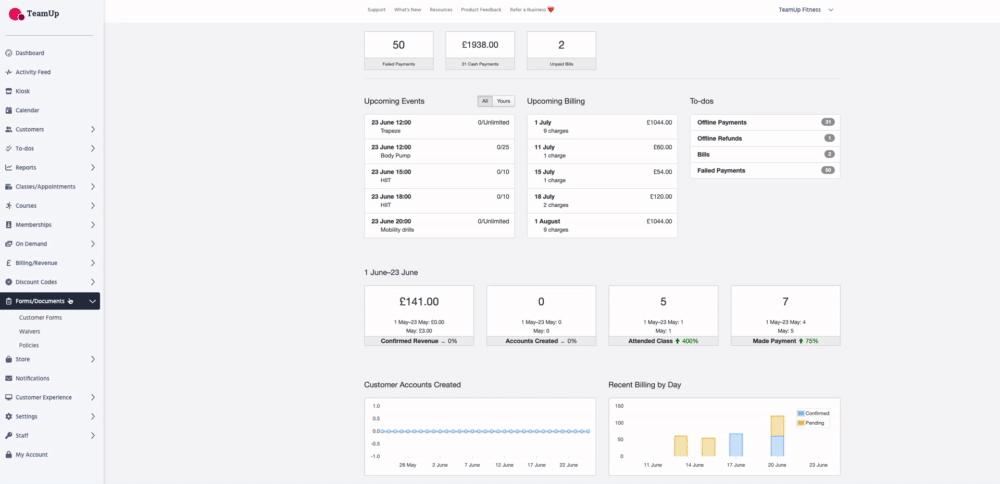Switch Upcoming Events filter to Yours
The image size is (1000, 484).
503,101
